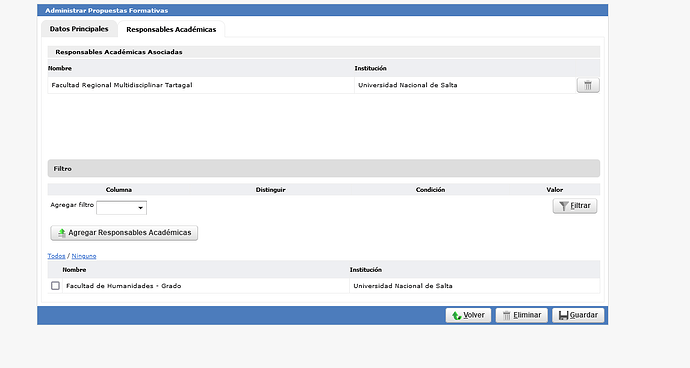Click the green Volver arrow icon
690x368 pixels.
click(457, 316)
